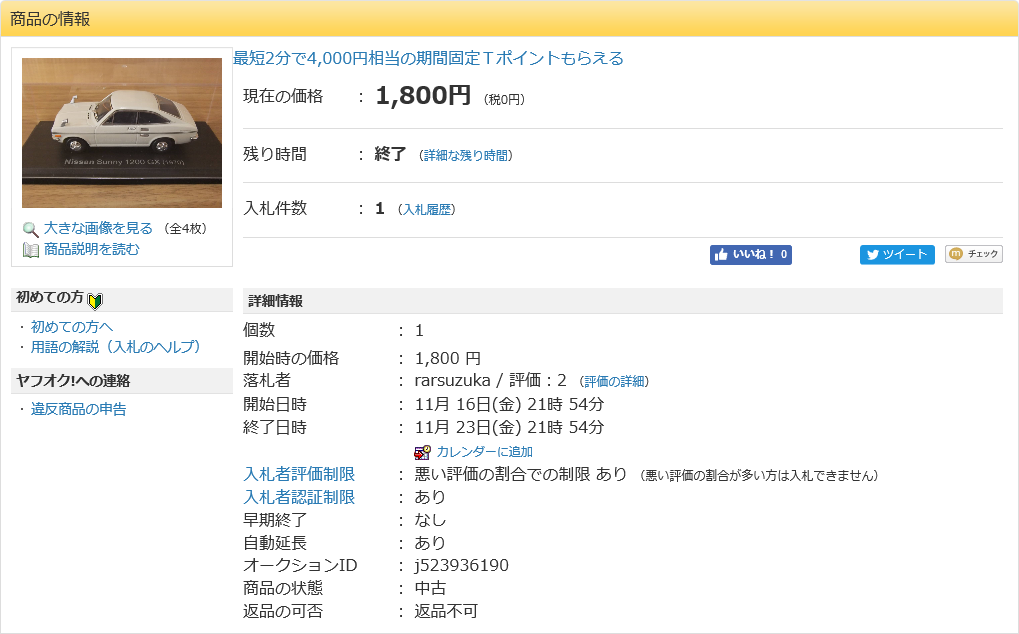The image size is (1019, 634).
Task: Open the Nissan Sunny model car thumbnail
Action: [122, 132]
